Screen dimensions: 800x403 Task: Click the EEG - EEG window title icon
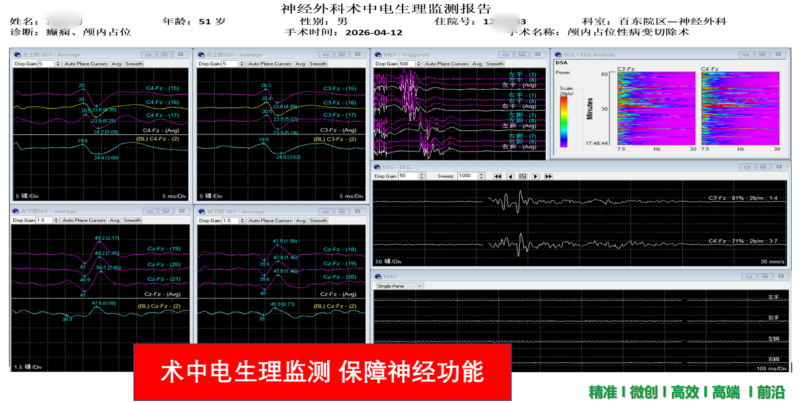click(x=378, y=167)
